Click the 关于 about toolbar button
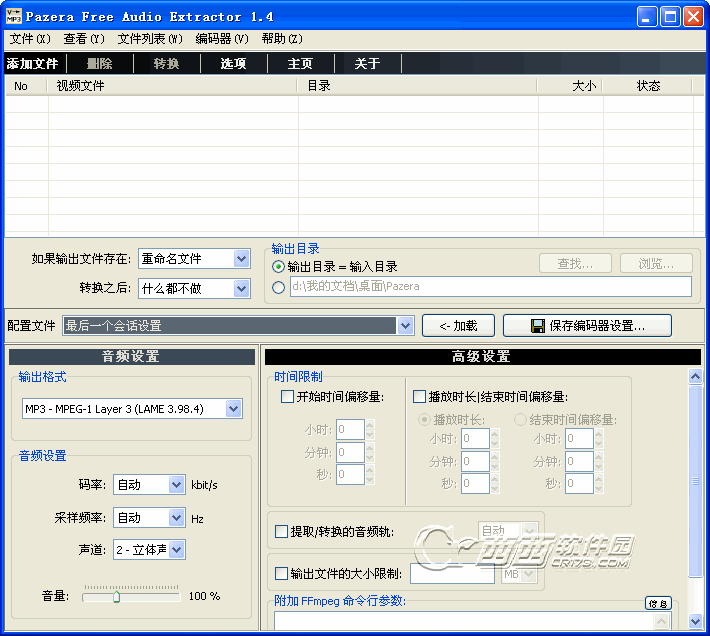Screen dimensions: 710x636 pyautogui.click(x=367, y=64)
